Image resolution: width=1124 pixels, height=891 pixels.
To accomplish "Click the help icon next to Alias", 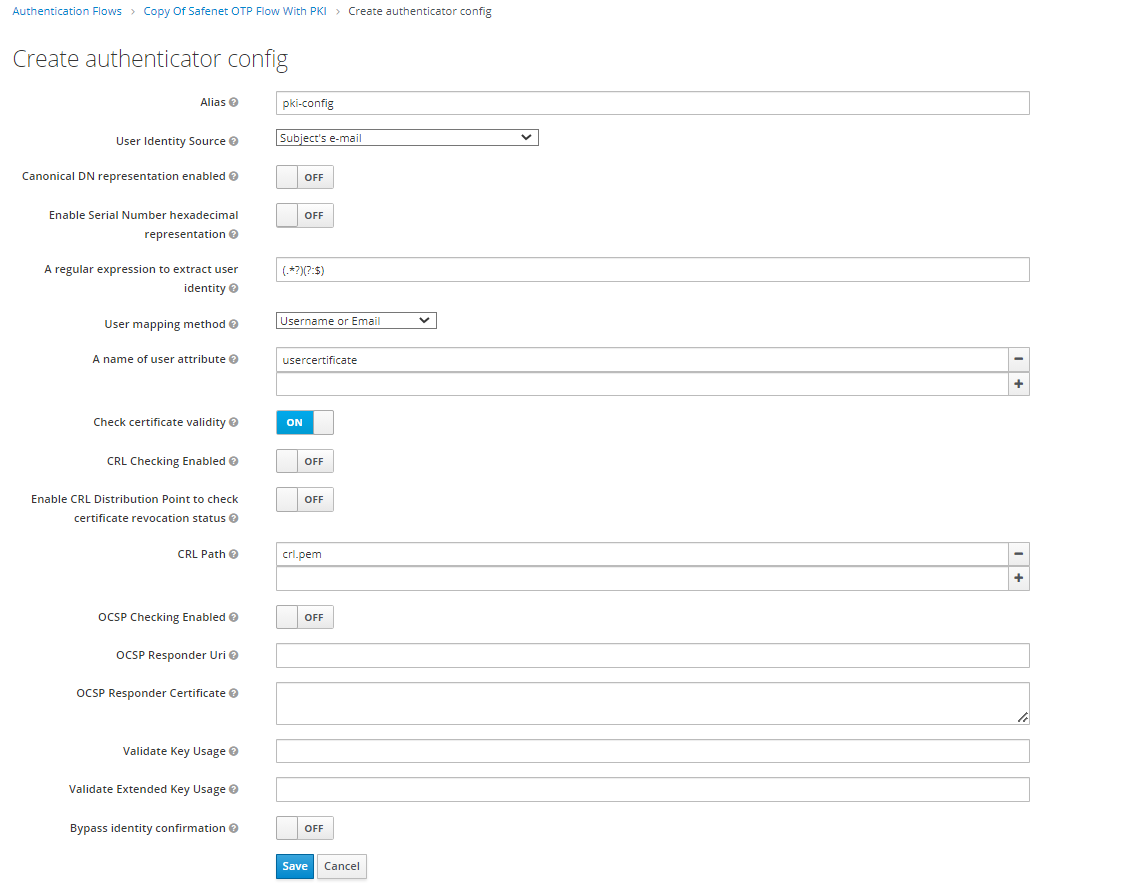I will click(234, 103).
